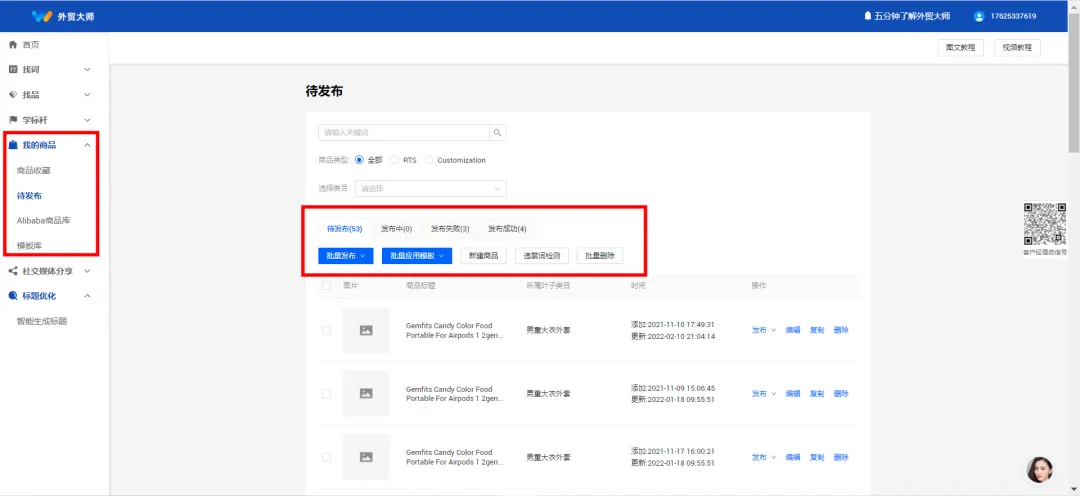
Task: Click the keyword search input field
Action: 404,132
